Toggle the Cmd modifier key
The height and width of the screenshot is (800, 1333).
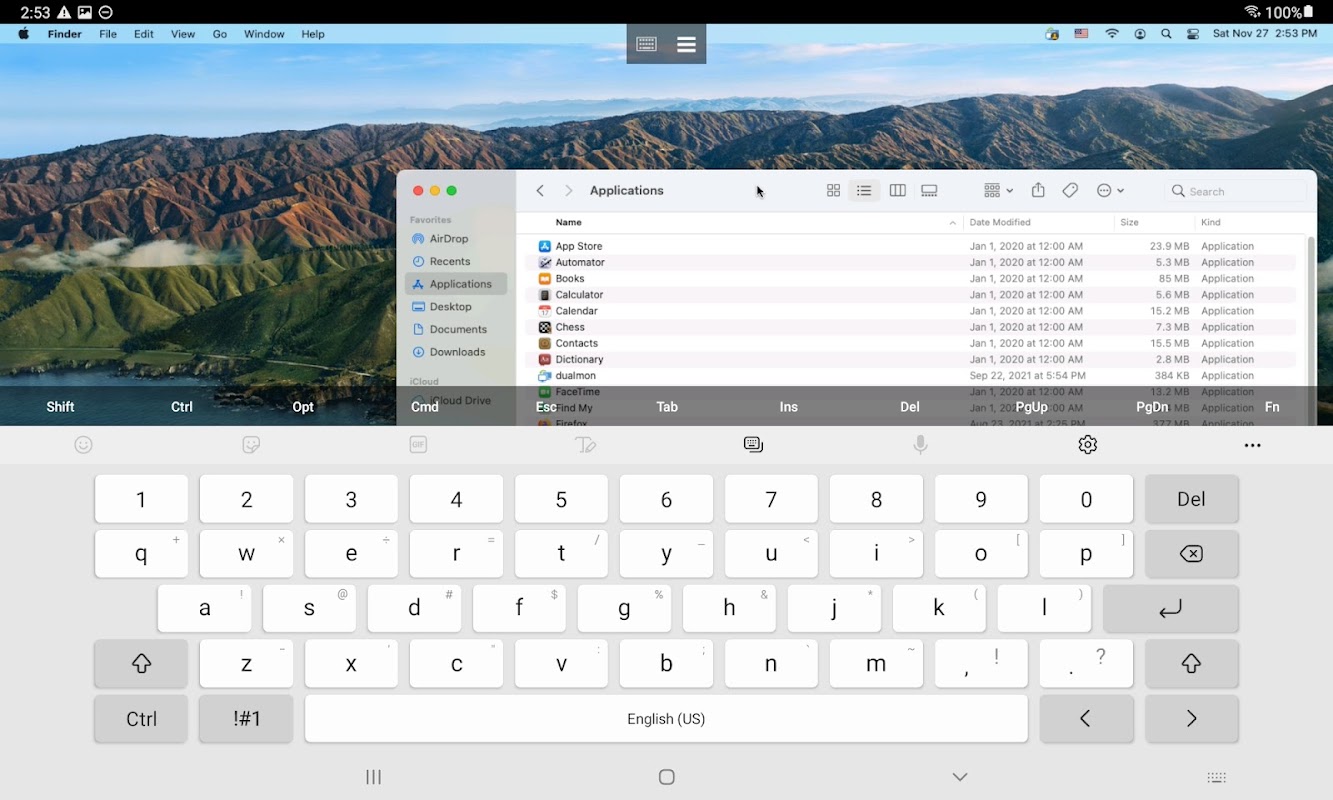pyautogui.click(x=425, y=407)
